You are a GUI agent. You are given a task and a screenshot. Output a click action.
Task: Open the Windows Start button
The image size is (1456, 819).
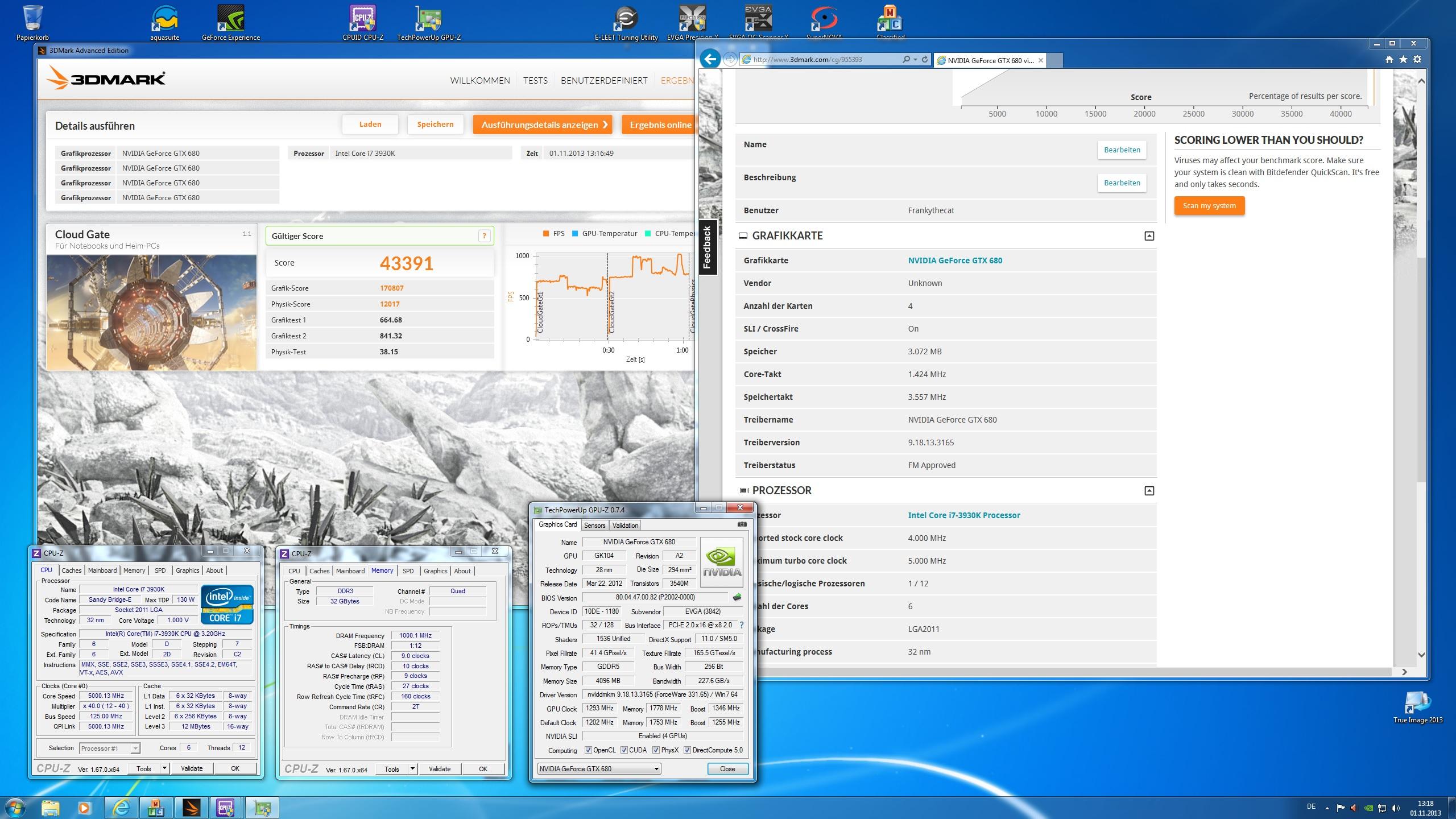pos(15,807)
